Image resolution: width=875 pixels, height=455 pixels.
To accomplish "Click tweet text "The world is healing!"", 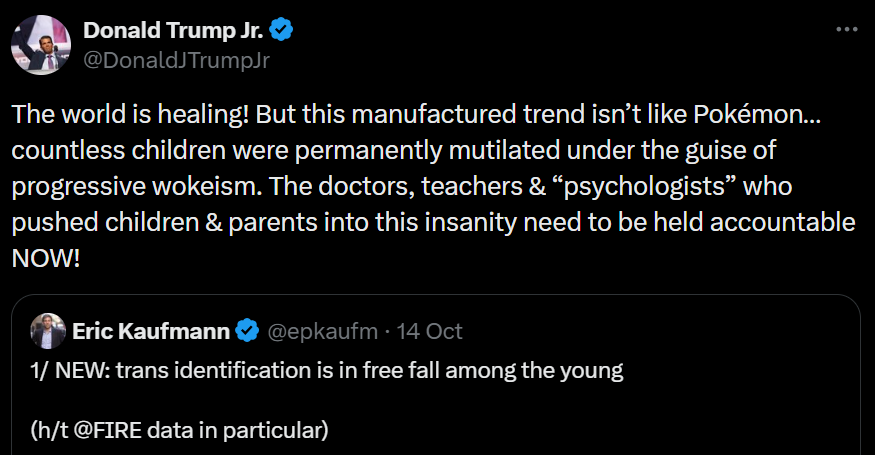I will coord(130,113).
